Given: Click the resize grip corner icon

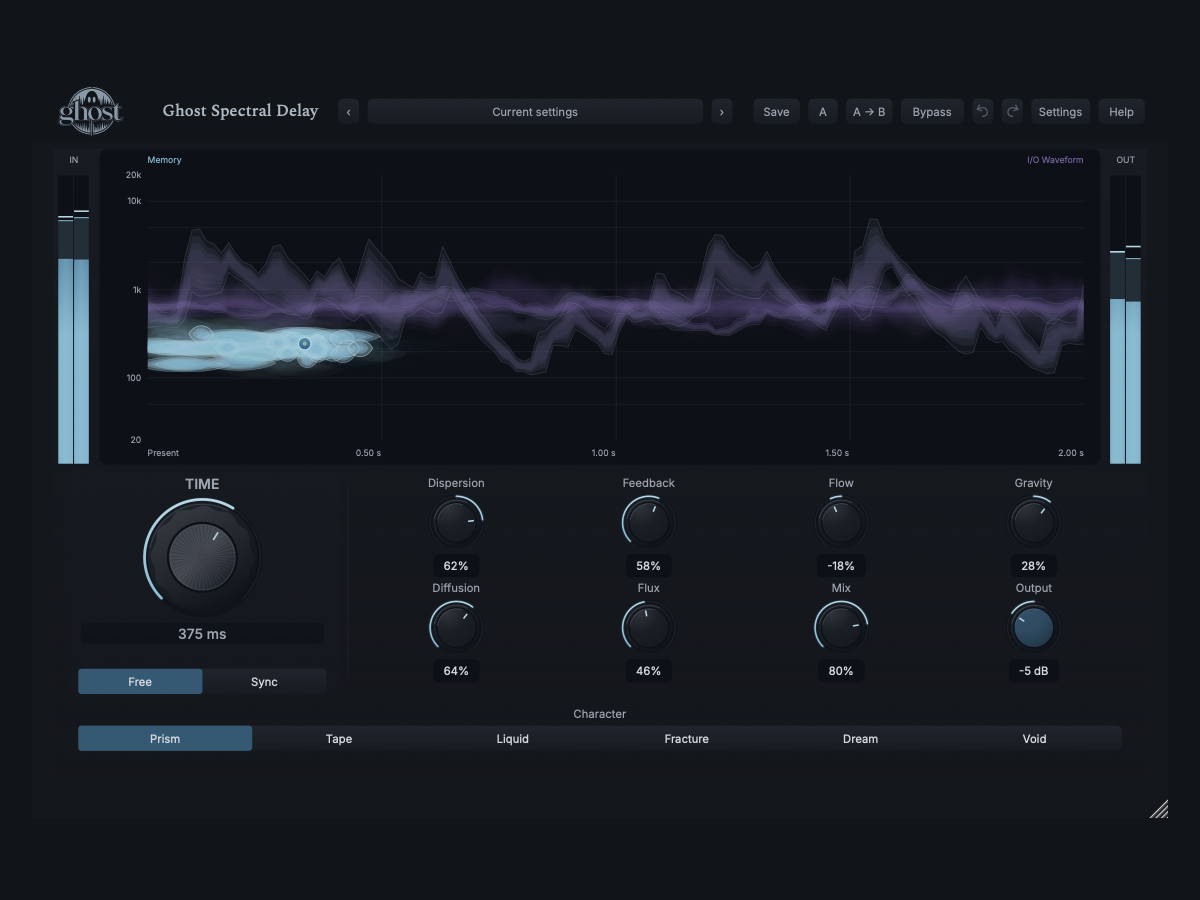Looking at the screenshot, I should 1159,809.
